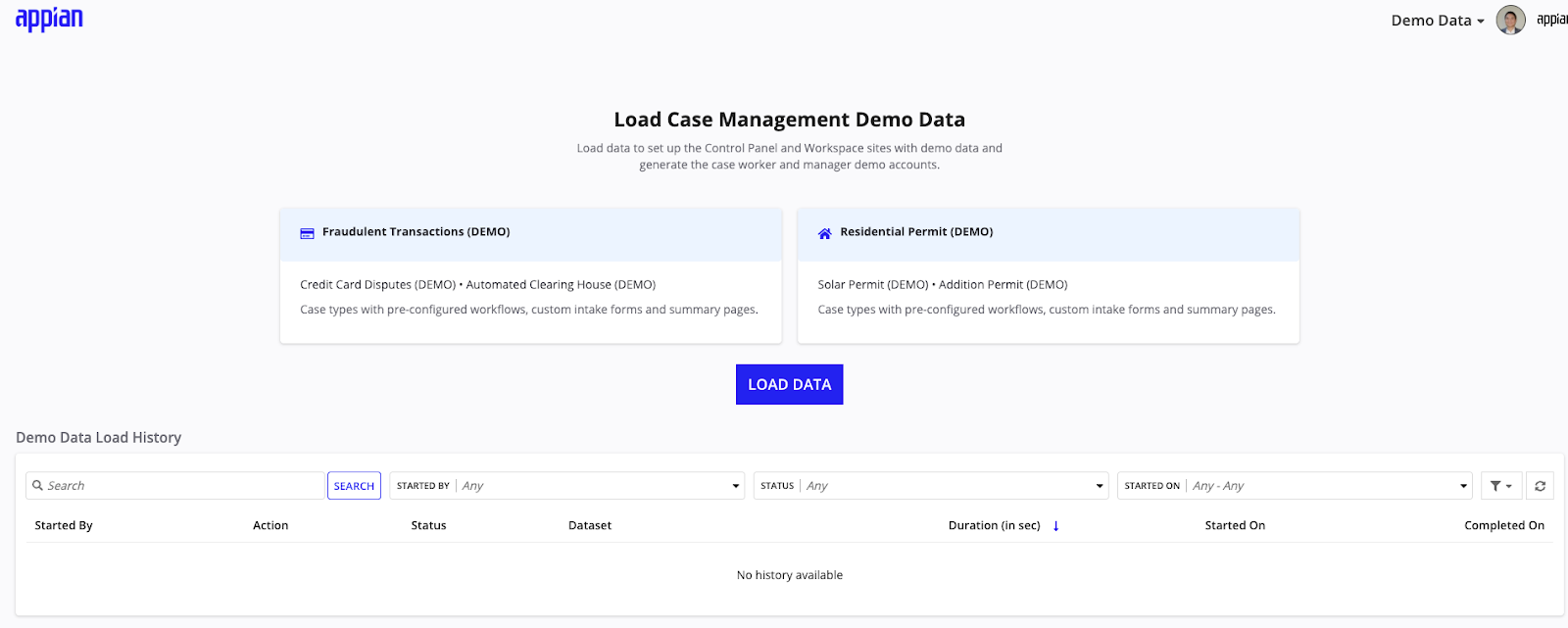Image resolution: width=1568 pixels, height=628 pixels.
Task: Select the Fraudulent Transactions (DEMO) card heading
Action: click(416, 232)
